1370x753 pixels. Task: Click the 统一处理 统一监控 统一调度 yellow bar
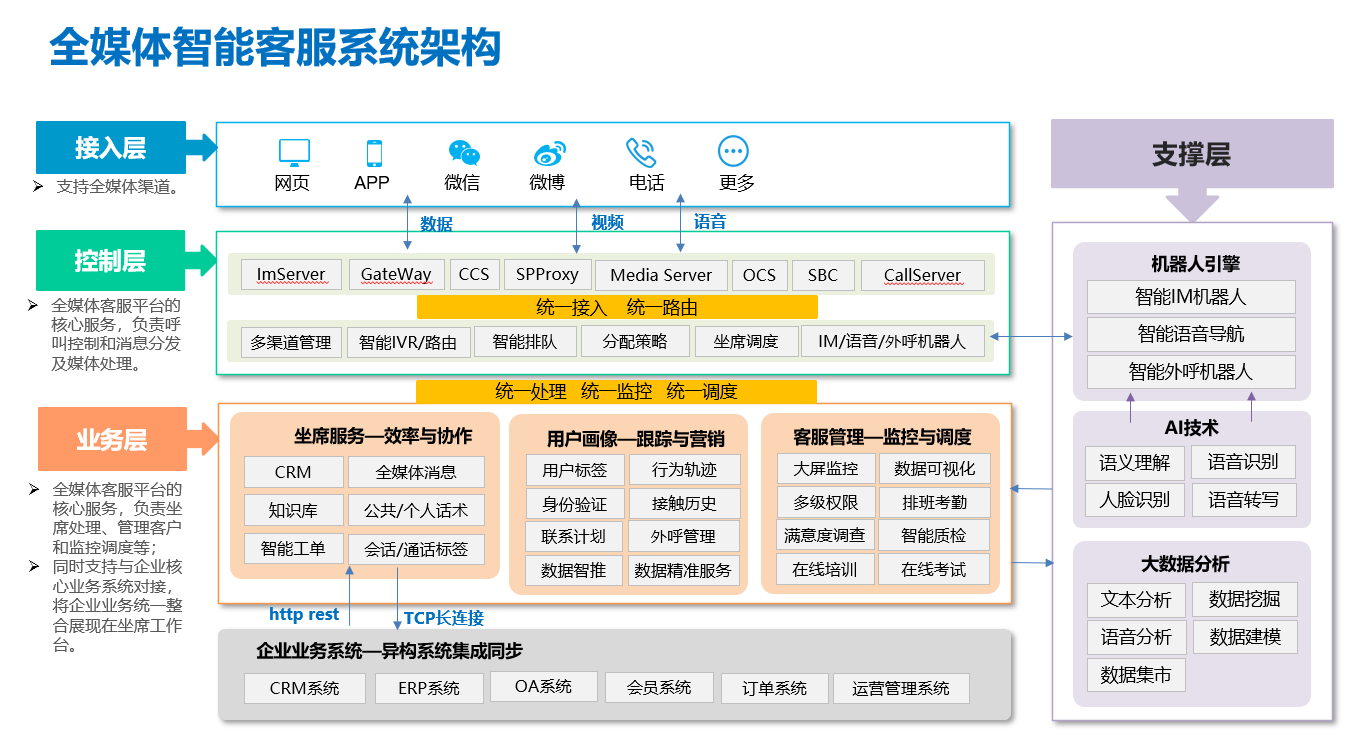[616, 391]
